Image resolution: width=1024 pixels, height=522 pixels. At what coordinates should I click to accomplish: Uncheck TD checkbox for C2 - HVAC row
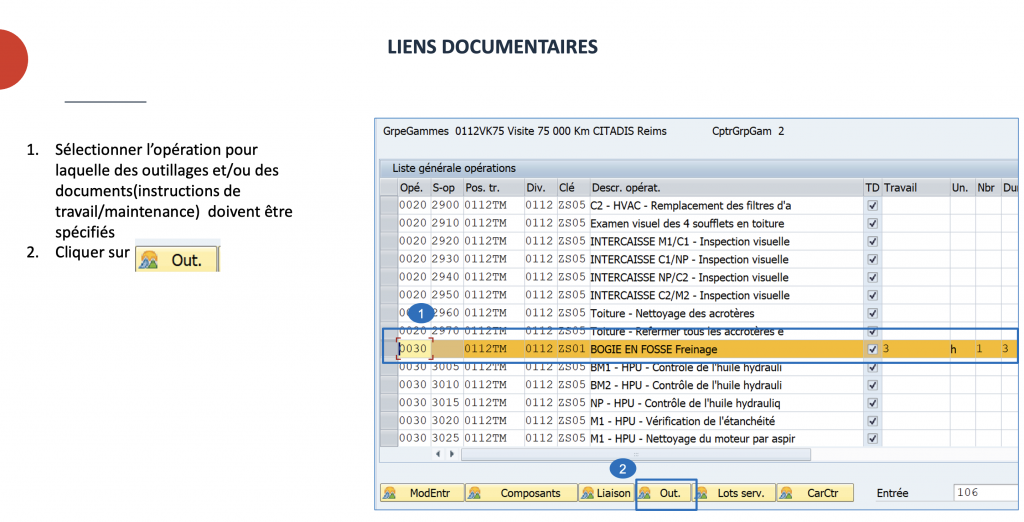tap(872, 205)
